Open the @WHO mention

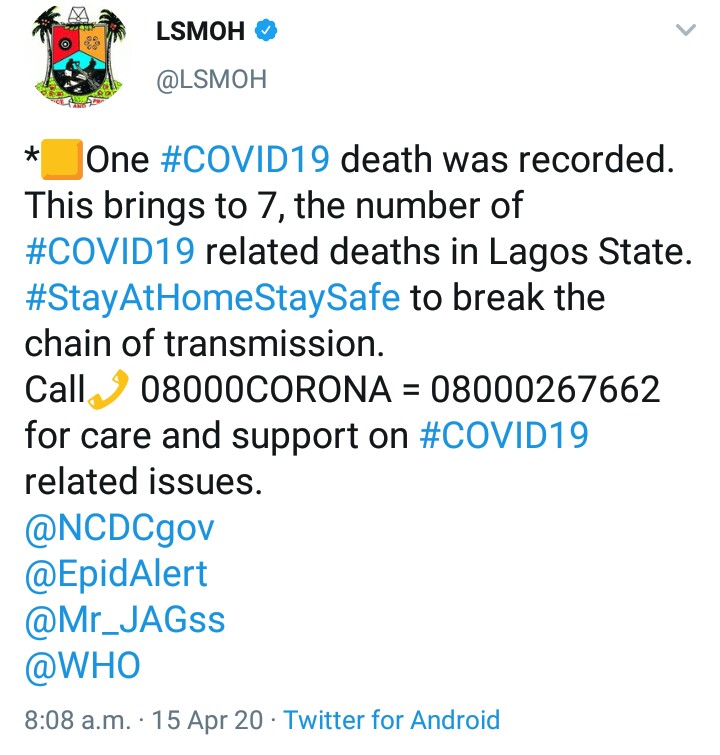(x=82, y=666)
